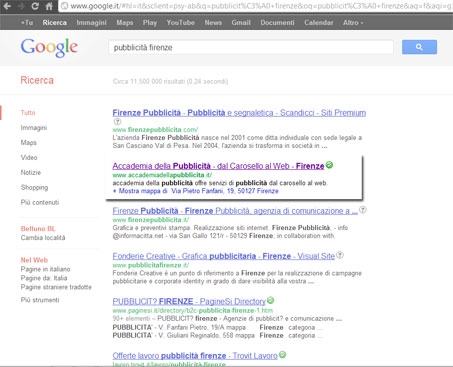This screenshot has height=367, width=453.
Task: Click the red Ricerca heading
Action: pos(37,80)
